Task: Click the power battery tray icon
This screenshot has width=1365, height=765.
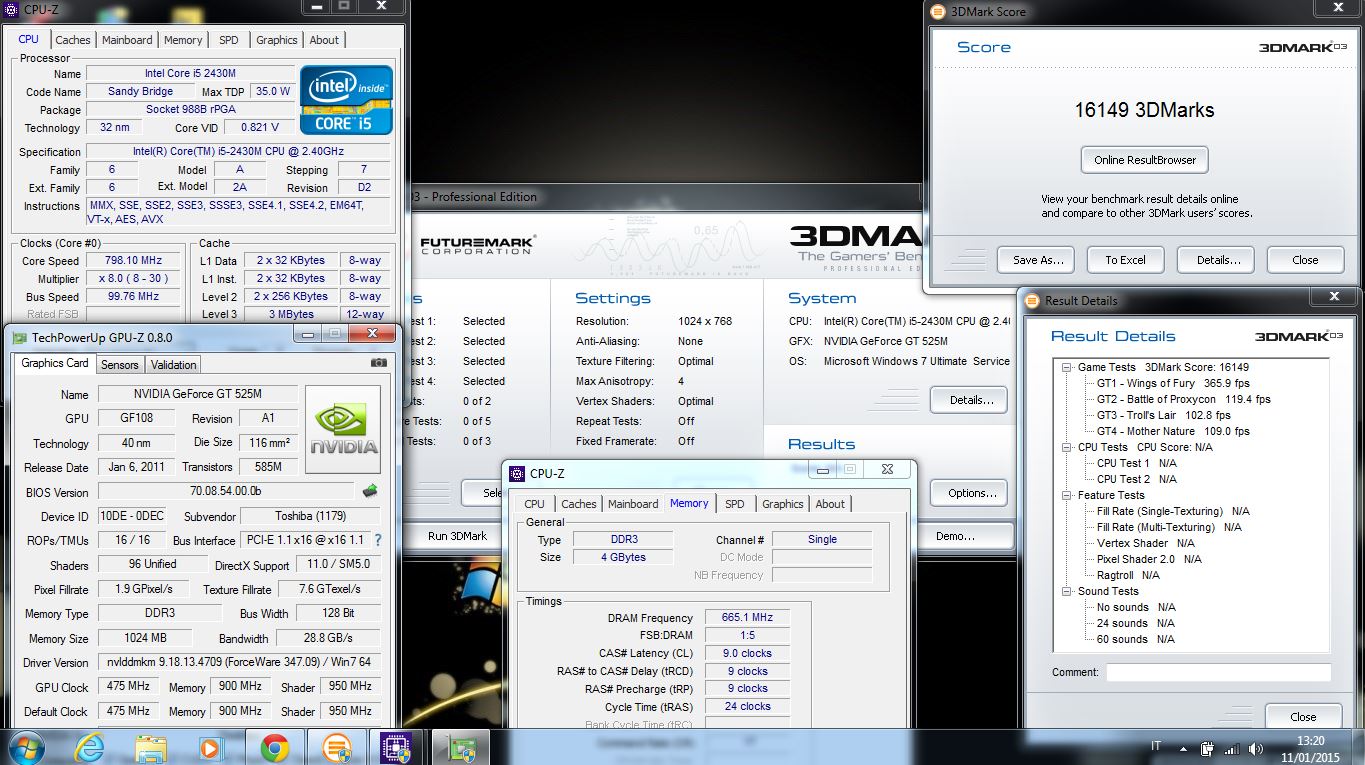Action: point(1207,747)
